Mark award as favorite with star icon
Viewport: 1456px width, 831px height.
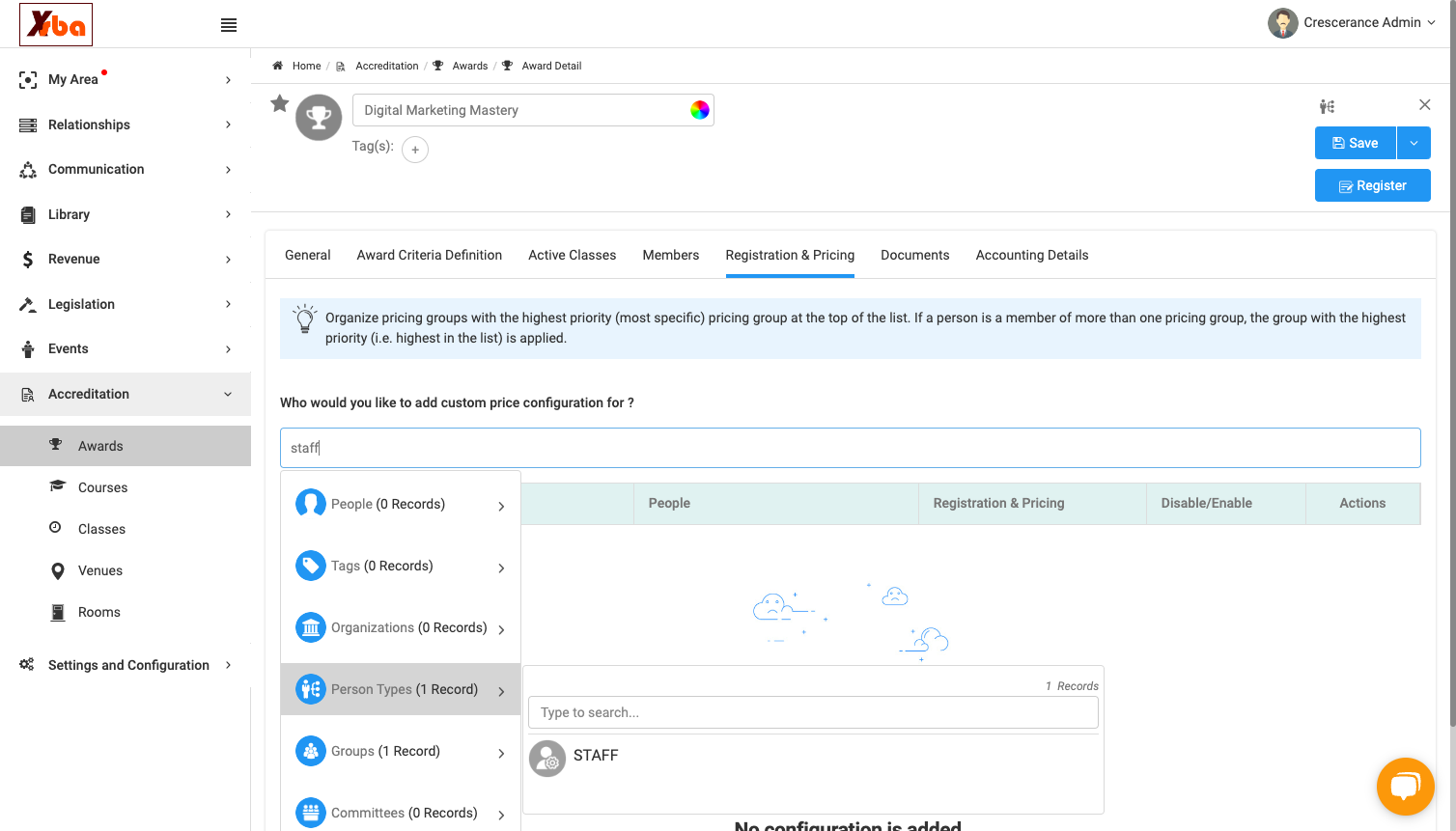pos(280,103)
